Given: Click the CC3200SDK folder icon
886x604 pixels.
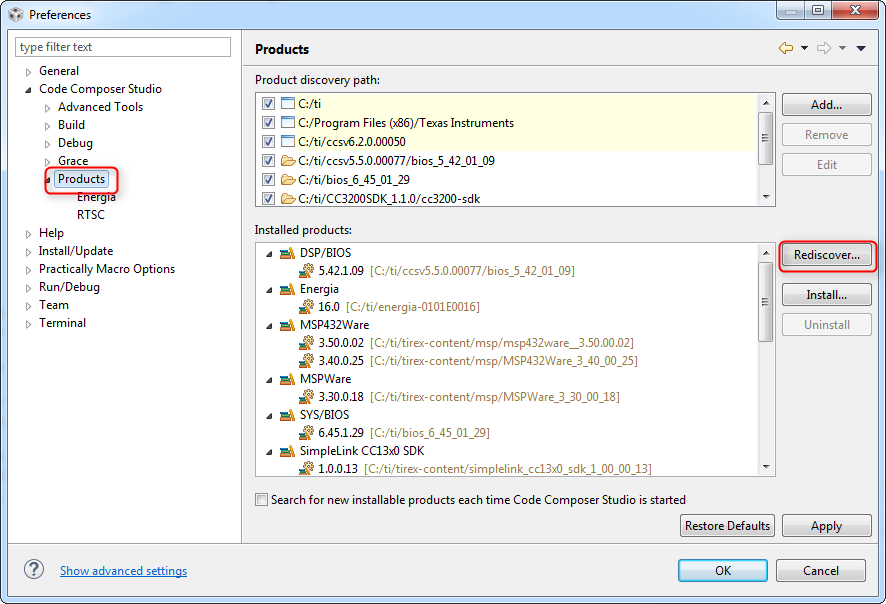Looking at the screenshot, I should pyautogui.click(x=288, y=199).
